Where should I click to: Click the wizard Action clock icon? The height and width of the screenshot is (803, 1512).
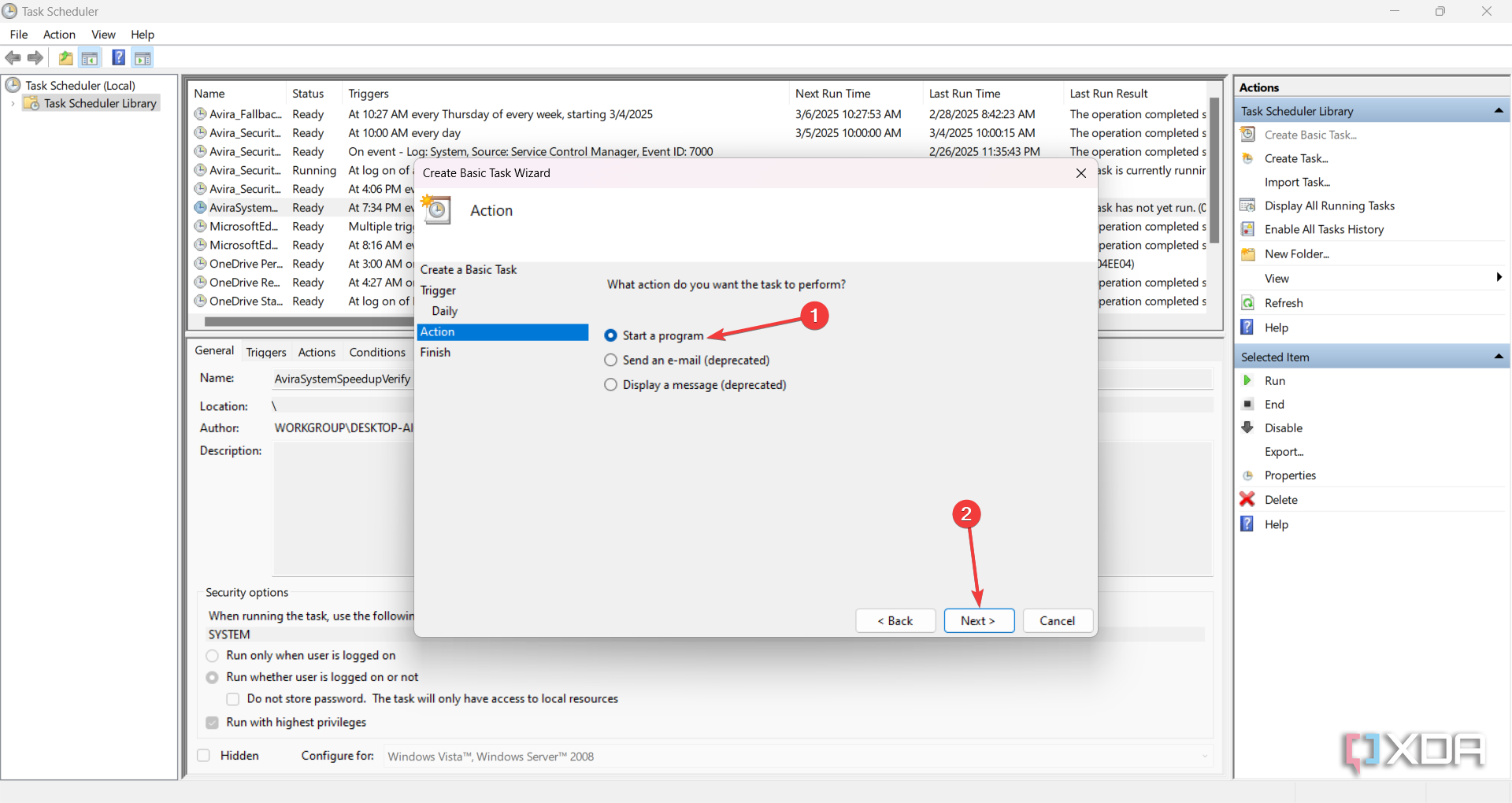[435, 210]
